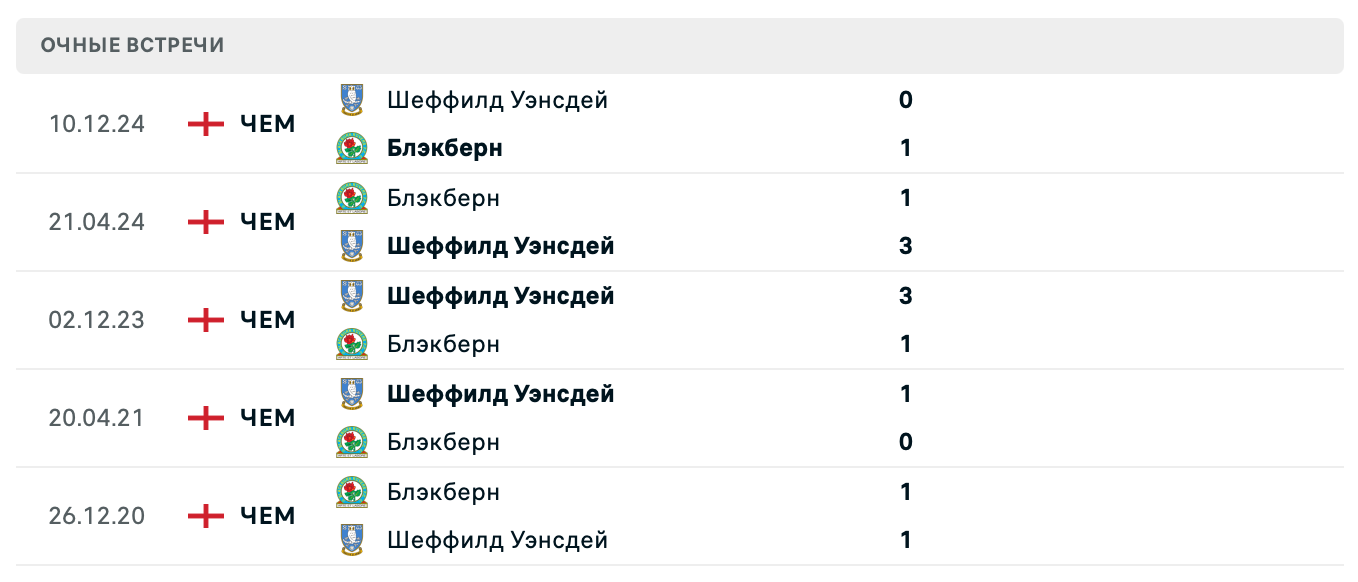Click the Очные встречи section header
The height and width of the screenshot is (582, 1358).
(x=132, y=45)
